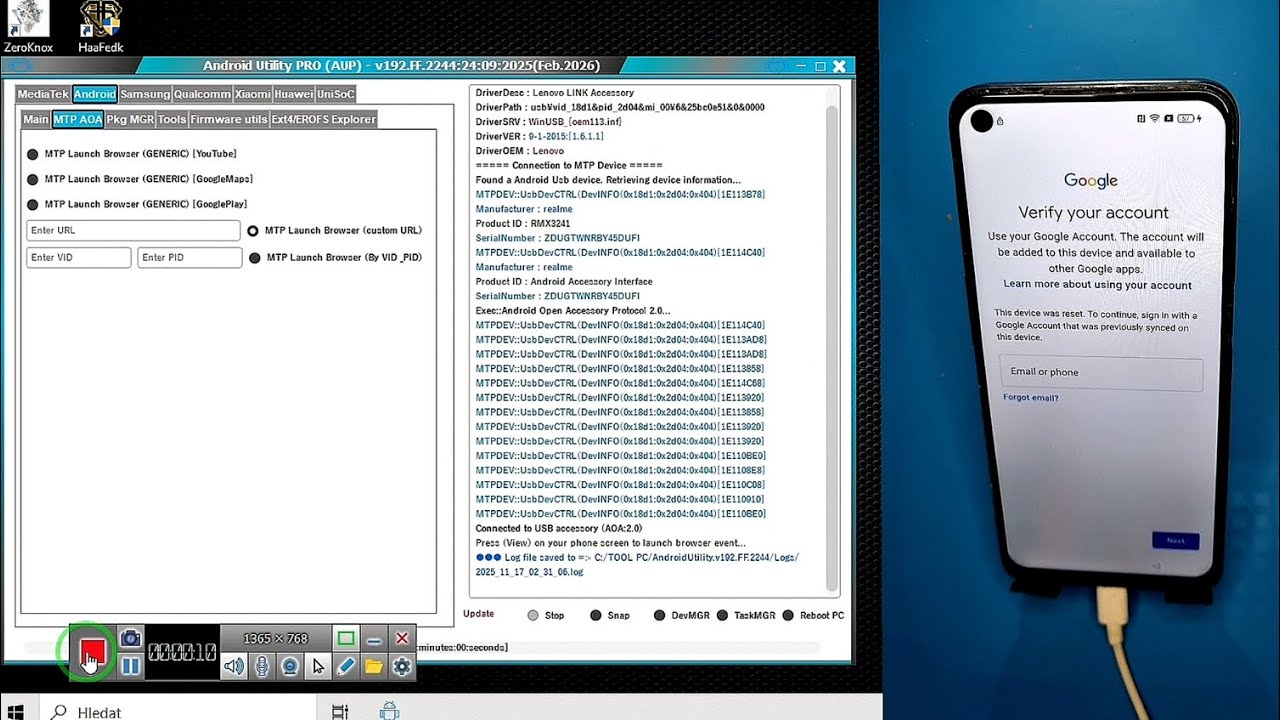Pause the screen recording
Image resolution: width=1280 pixels, height=720 pixels.
(131, 665)
